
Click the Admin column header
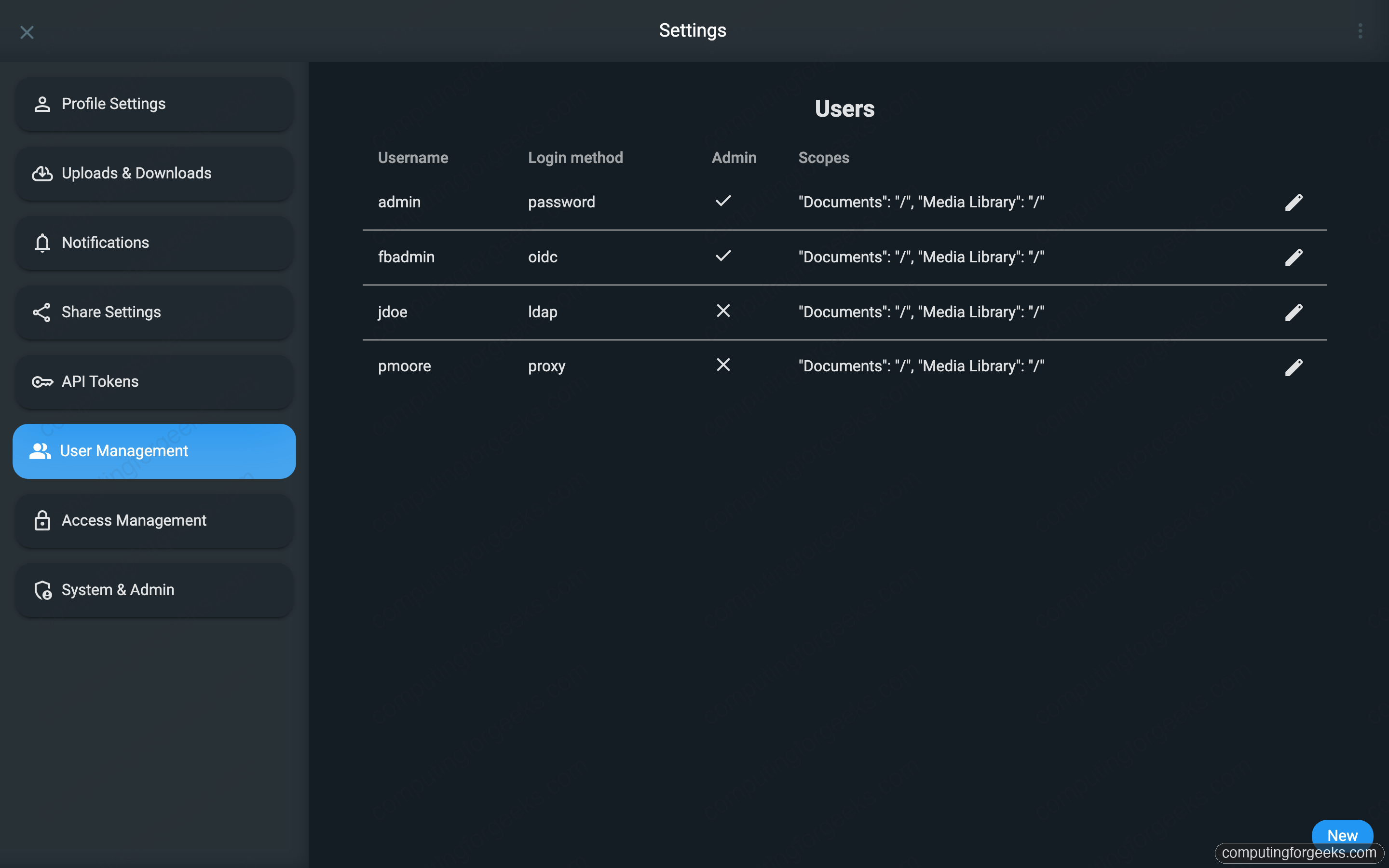click(734, 158)
